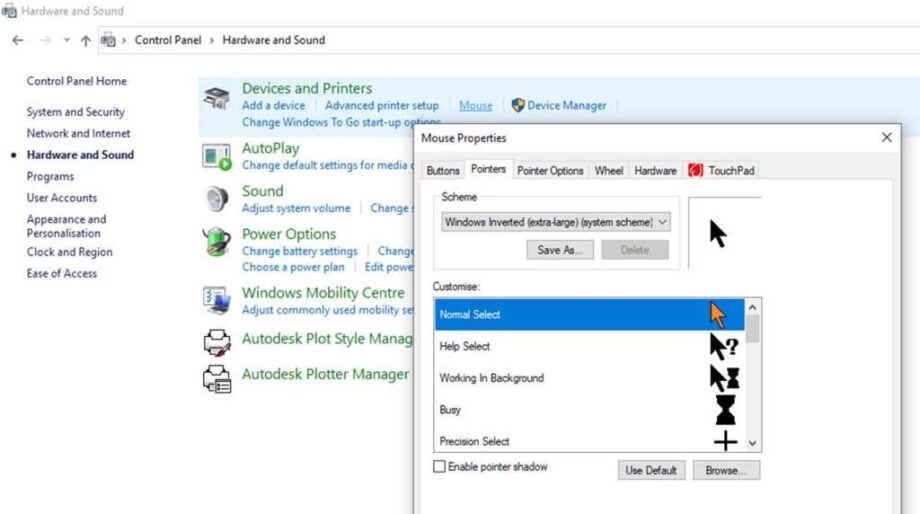
Task: Click the back arrow in address bar
Action: click(x=18, y=40)
